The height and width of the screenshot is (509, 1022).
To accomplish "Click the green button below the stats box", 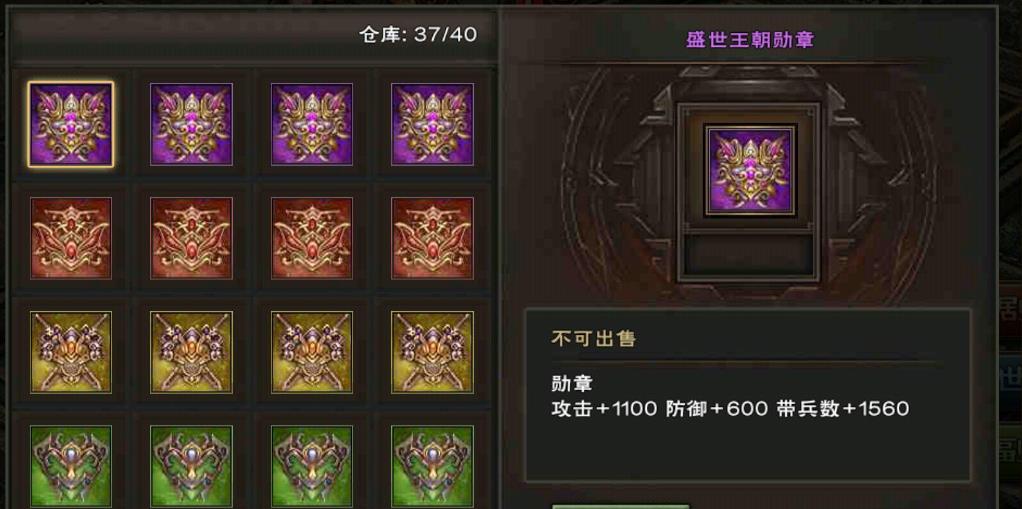I will click(620, 506).
